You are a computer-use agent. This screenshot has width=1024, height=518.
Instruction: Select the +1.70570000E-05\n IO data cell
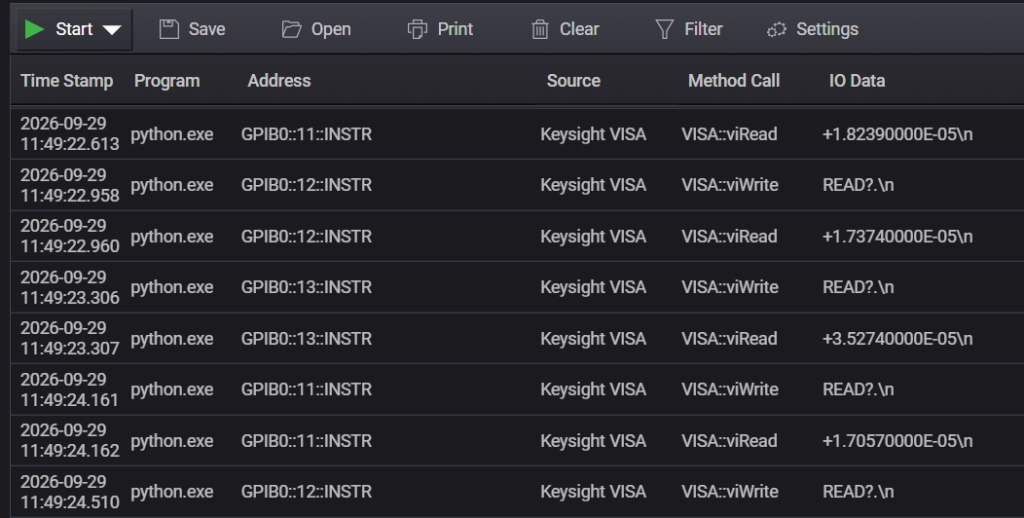[x=897, y=441]
